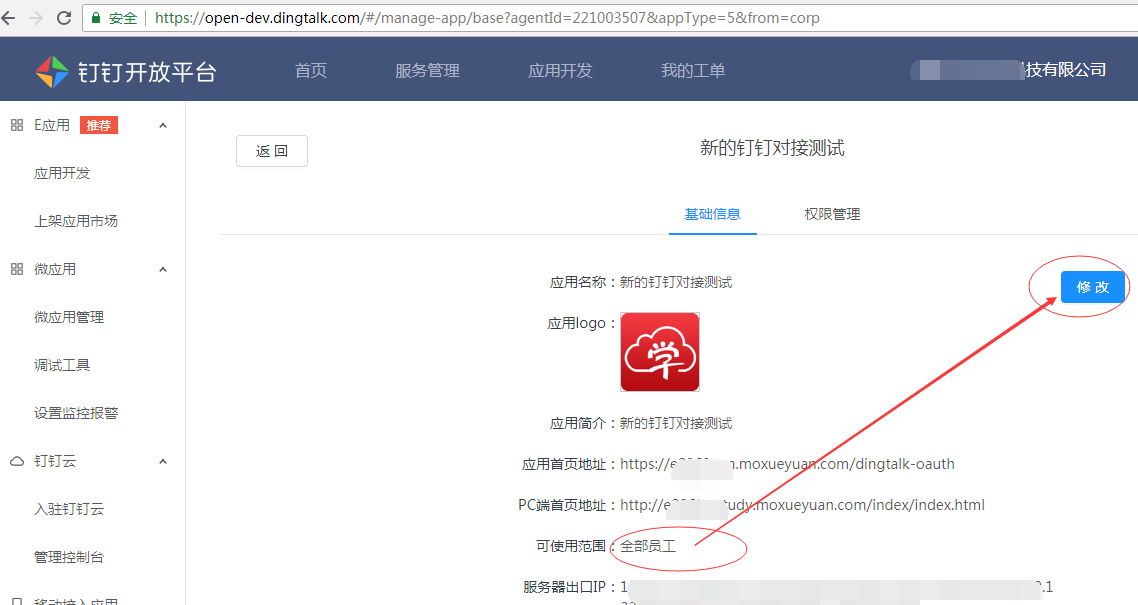Click the page title 新的钉钉对接测试
Viewport: 1138px width, 605px height.
772,148
